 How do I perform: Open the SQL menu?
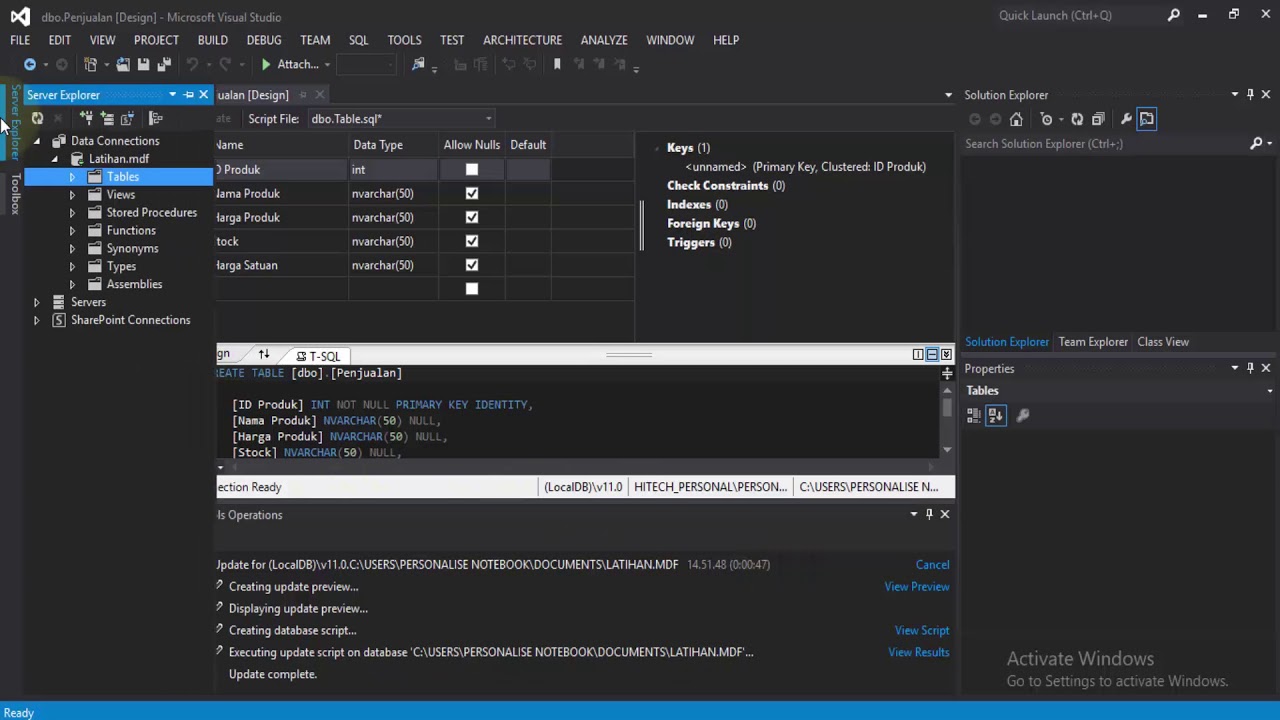pos(358,40)
